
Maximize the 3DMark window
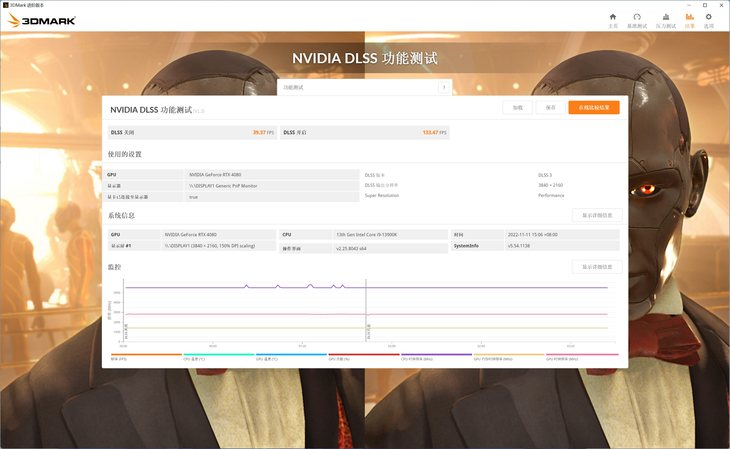[x=705, y=5]
